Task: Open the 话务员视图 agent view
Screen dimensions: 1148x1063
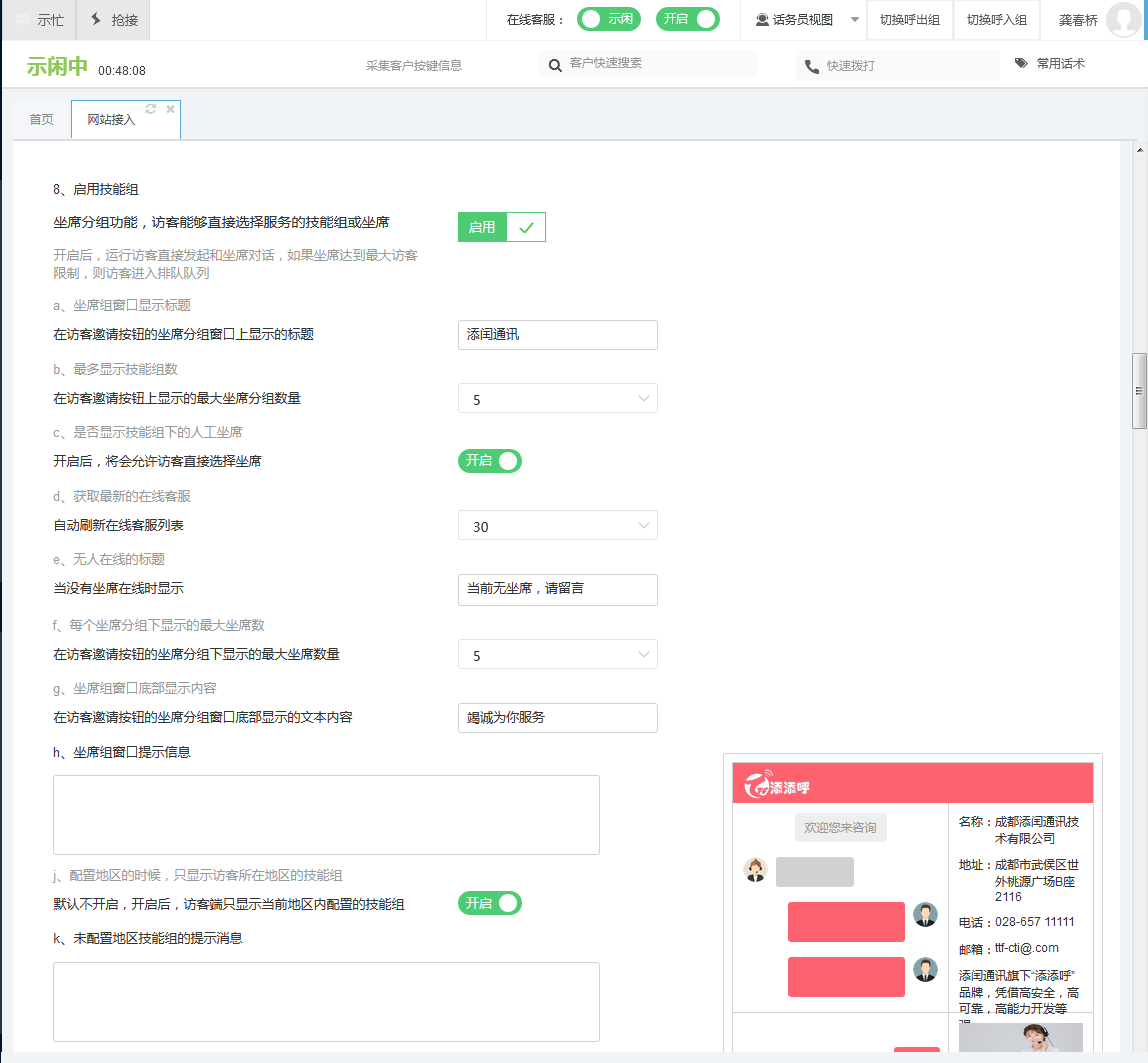Action: tap(794, 20)
